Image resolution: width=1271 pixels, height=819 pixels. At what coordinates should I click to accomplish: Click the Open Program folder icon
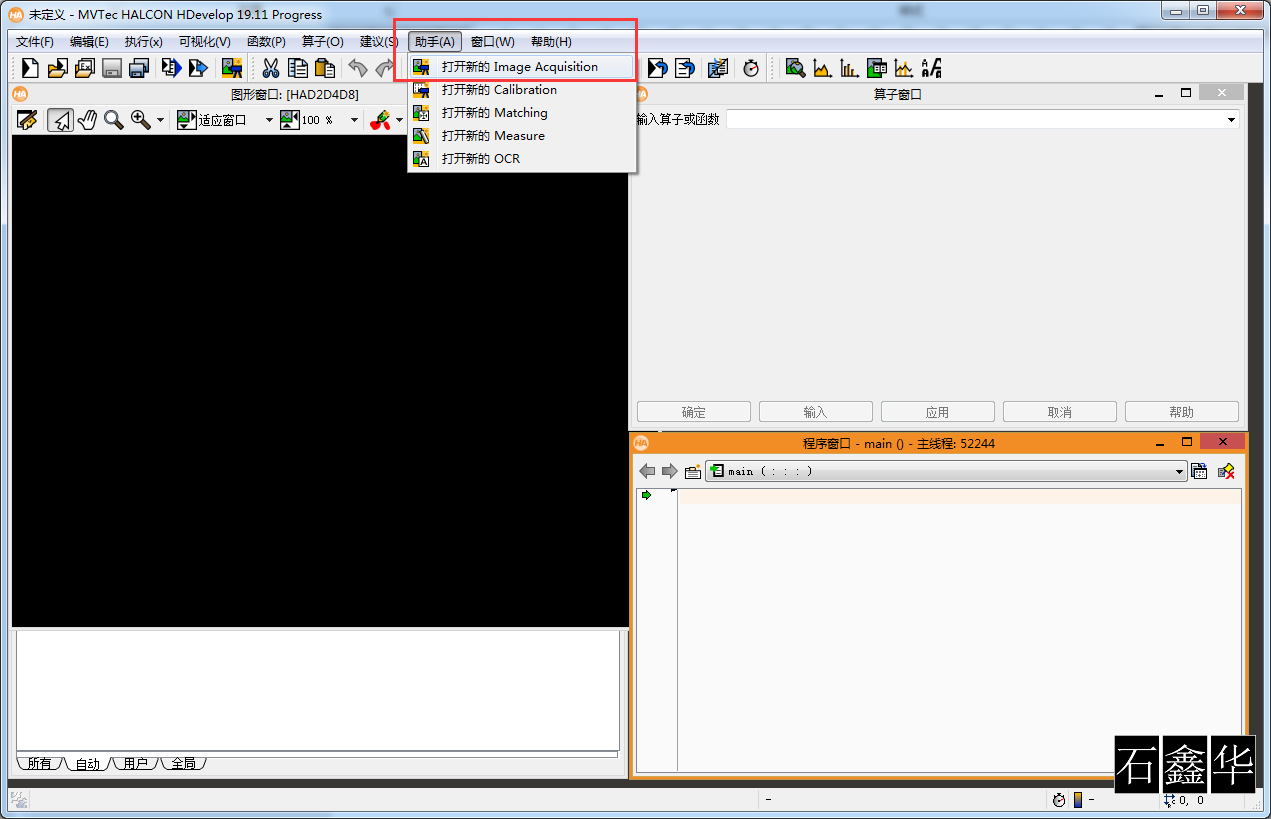click(x=57, y=68)
